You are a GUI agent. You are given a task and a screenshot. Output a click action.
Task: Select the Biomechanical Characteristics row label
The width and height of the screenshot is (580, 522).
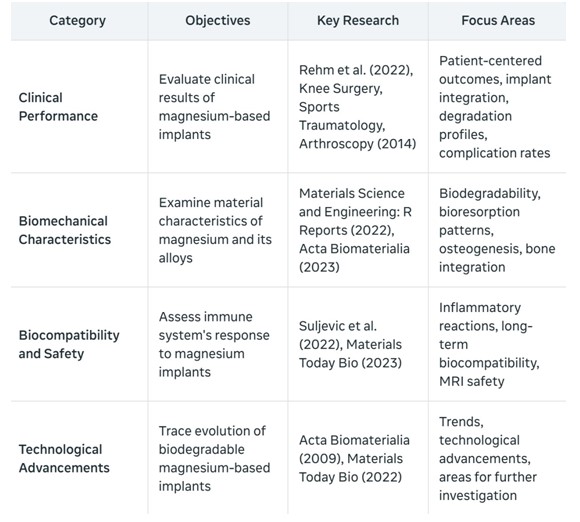[x=65, y=230]
